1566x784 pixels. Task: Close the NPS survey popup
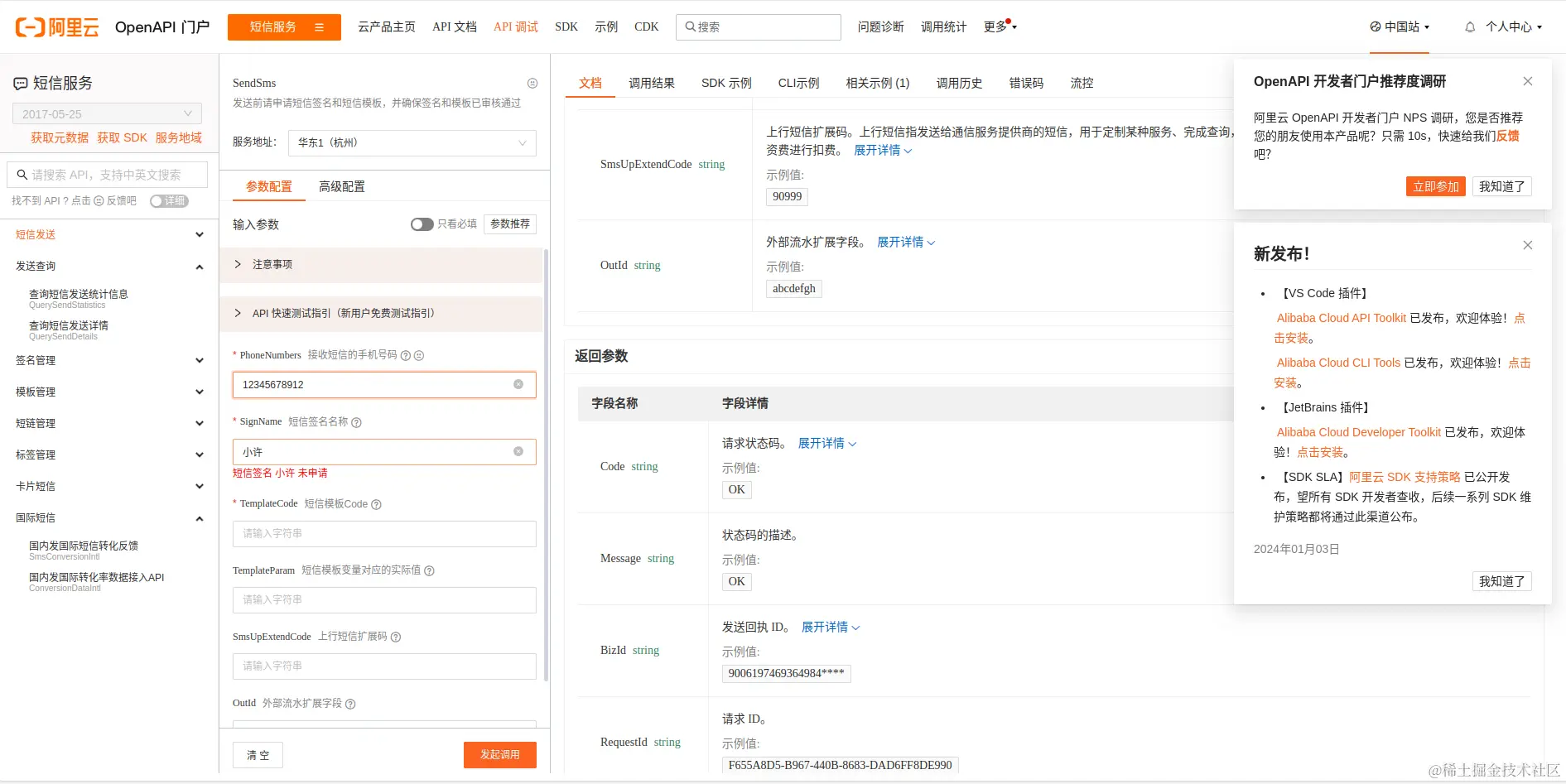click(x=1528, y=81)
